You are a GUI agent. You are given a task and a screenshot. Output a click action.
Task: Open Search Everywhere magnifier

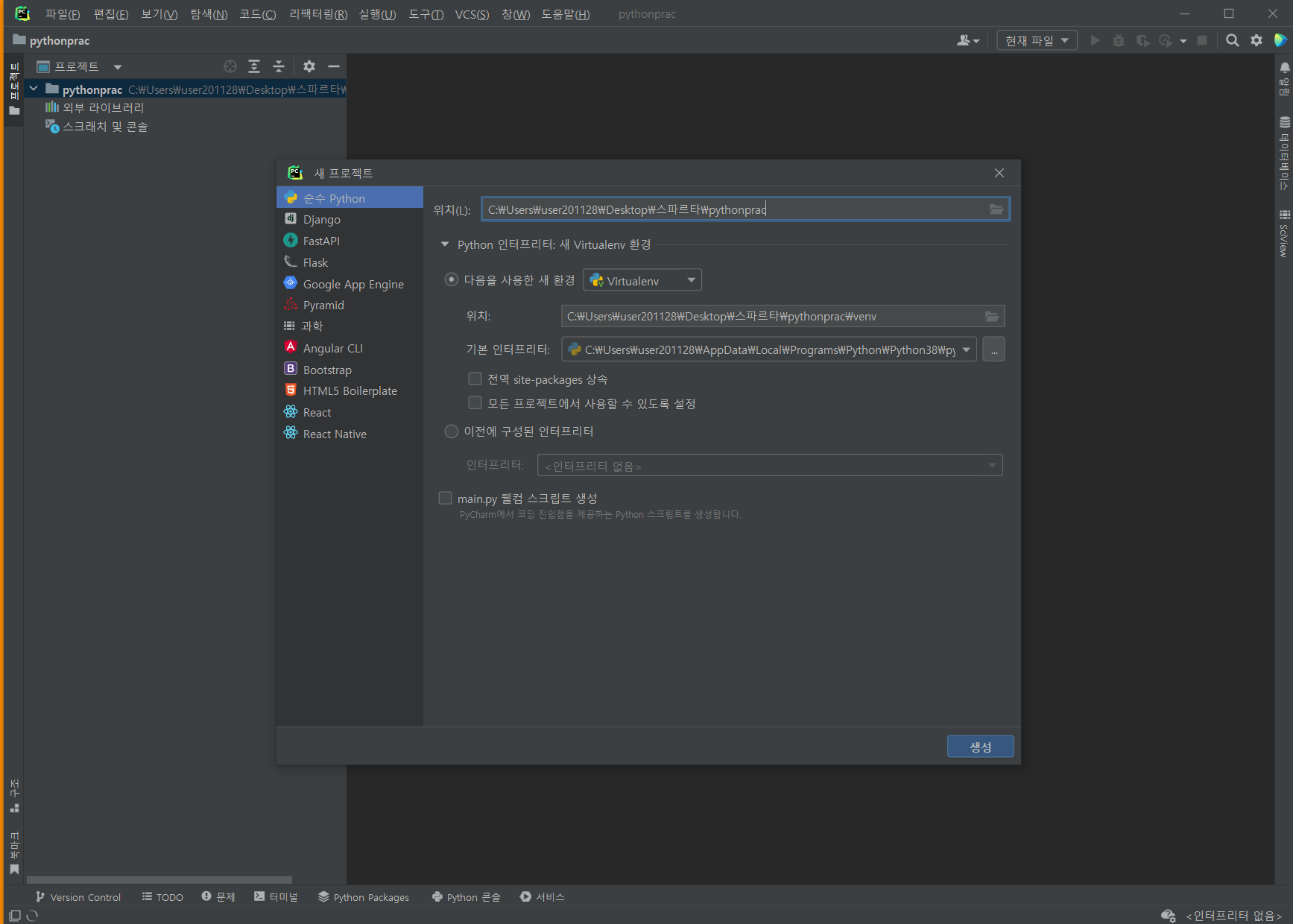point(1233,40)
